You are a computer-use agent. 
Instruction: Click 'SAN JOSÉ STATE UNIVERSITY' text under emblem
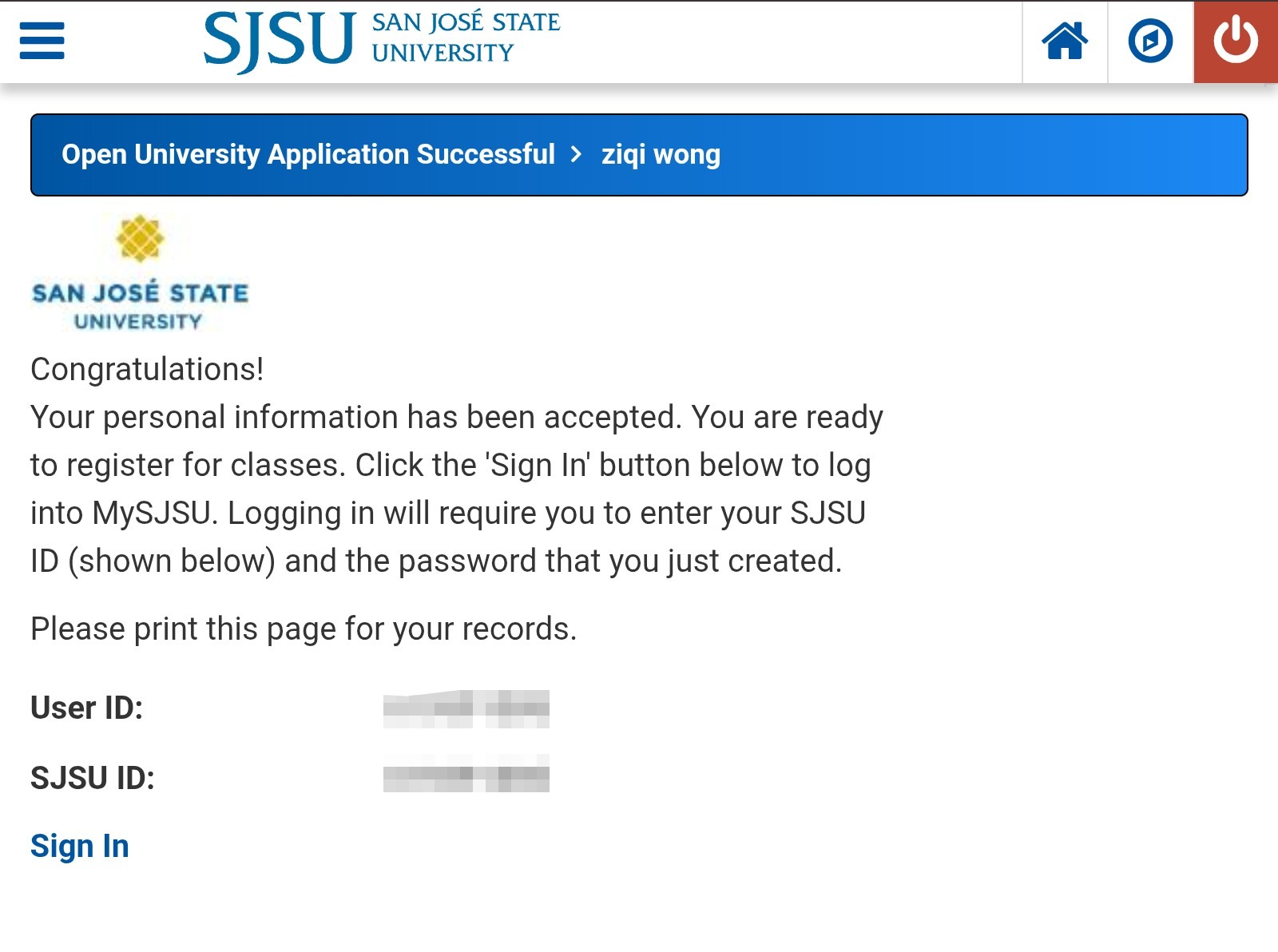coord(140,306)
